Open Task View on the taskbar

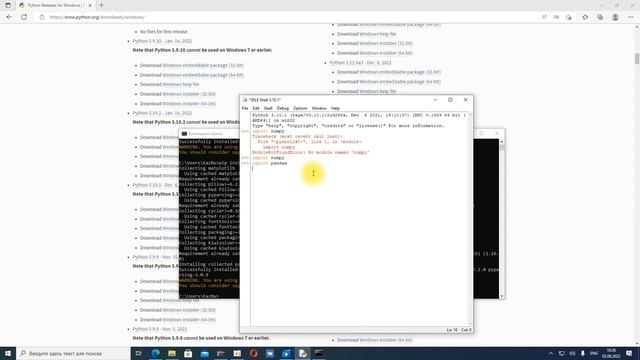[x=138, y=353]
